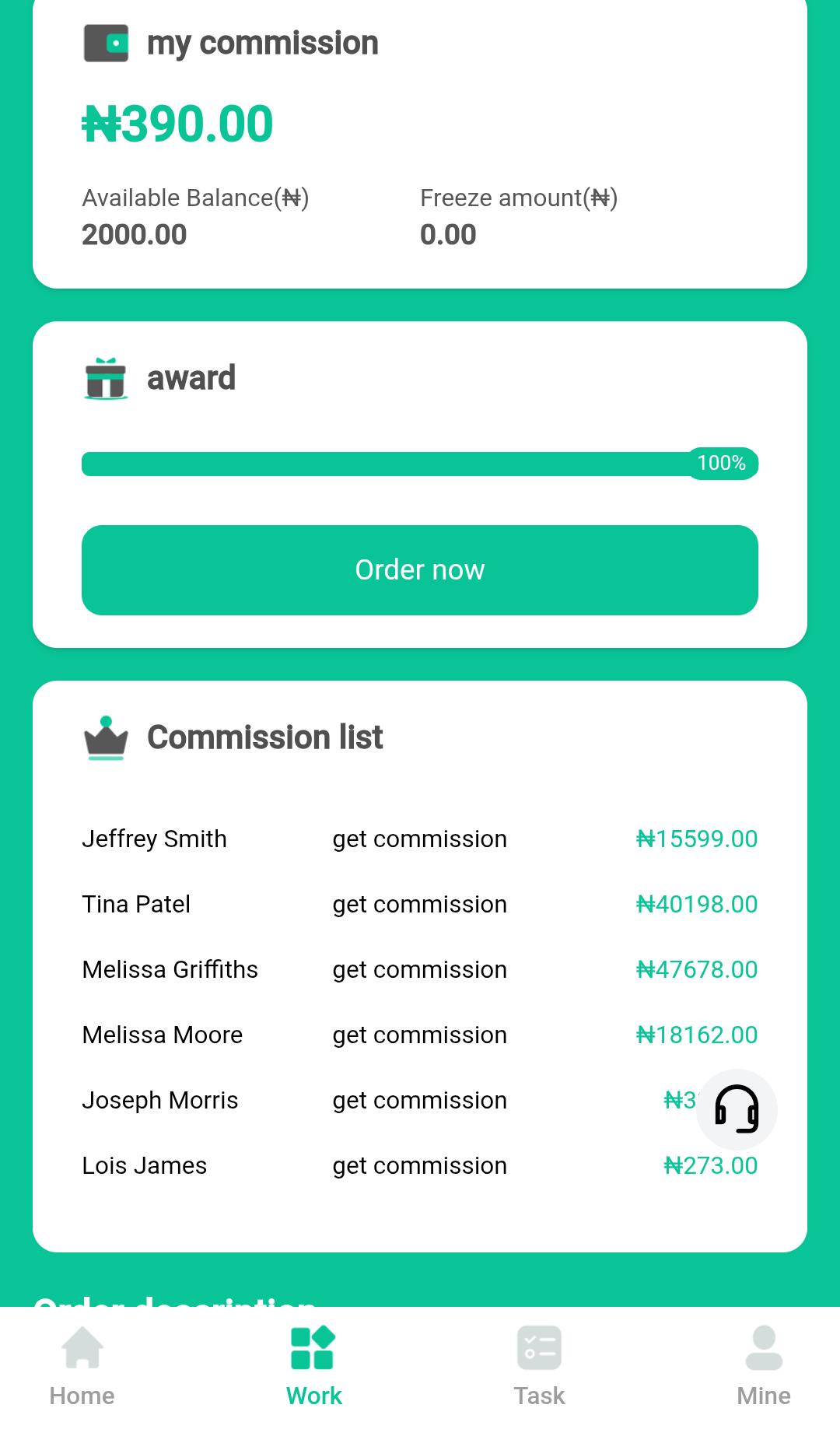Select Lois James commission entry
This screenshot has height=1429, width=840.
point(145,1166)
